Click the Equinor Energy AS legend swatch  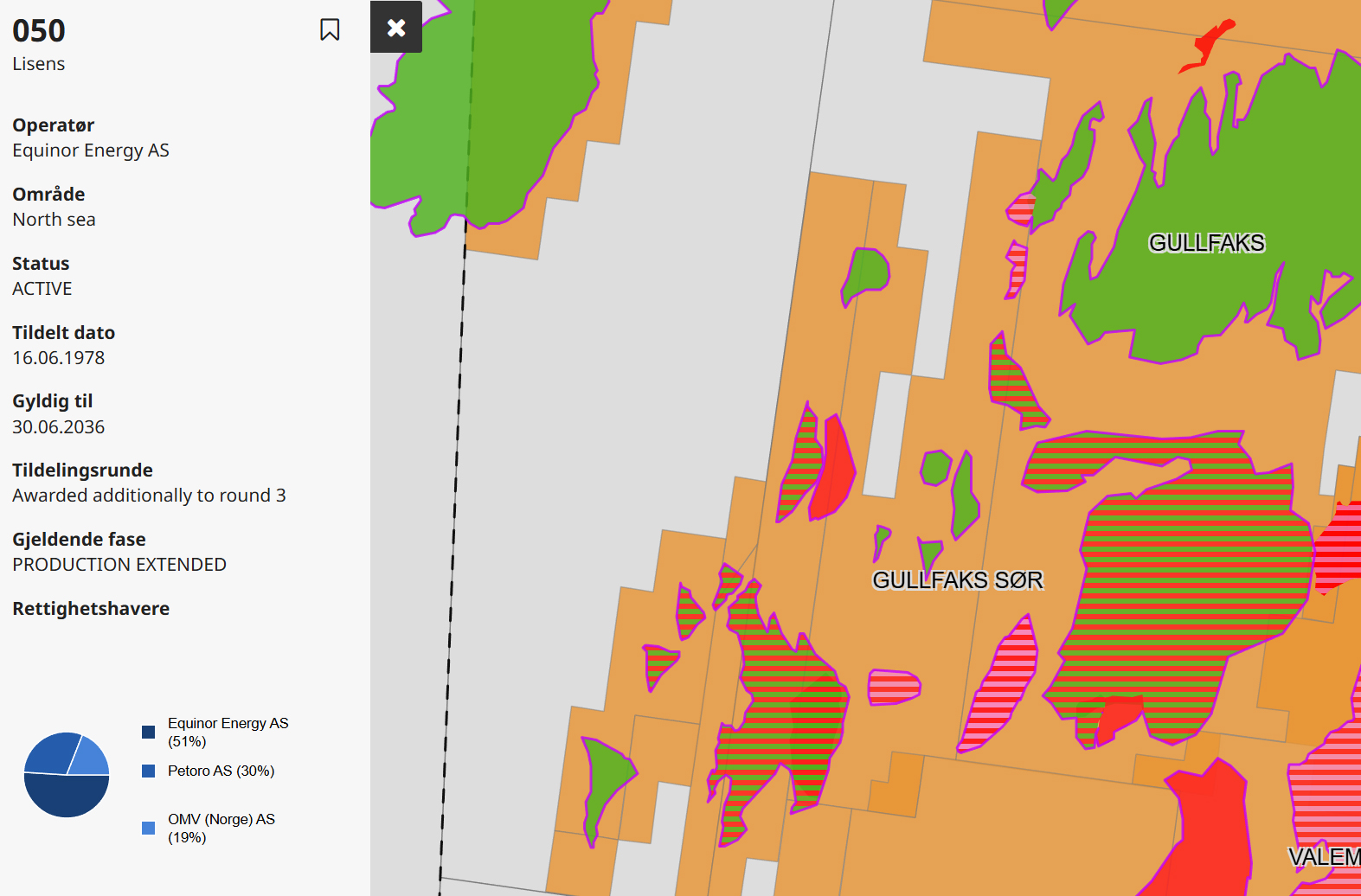click(x=149, y=733)
